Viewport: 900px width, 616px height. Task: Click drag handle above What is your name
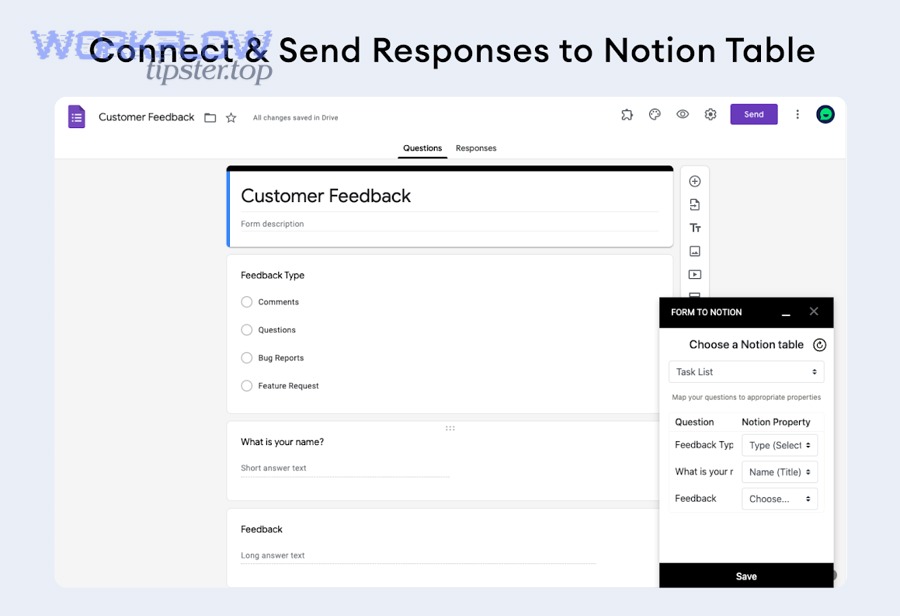(x=450, y=428)
